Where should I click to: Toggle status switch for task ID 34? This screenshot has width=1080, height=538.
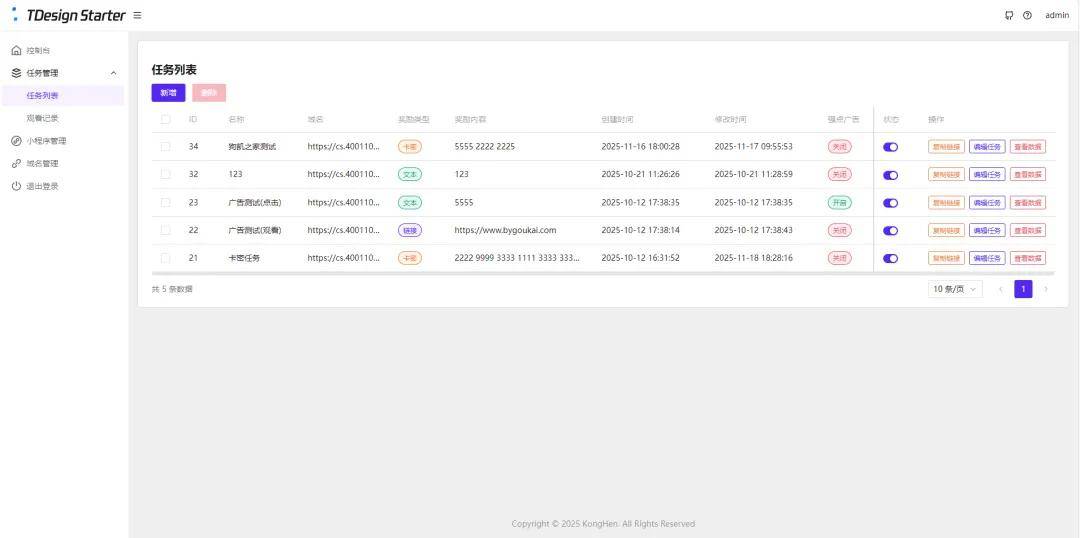[x=890, y=147]
